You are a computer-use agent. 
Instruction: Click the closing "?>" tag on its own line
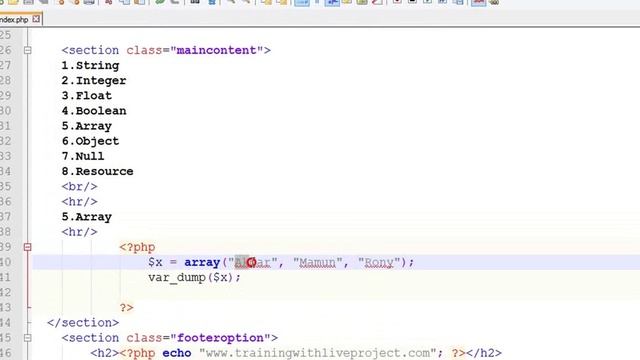coord(127,308)
